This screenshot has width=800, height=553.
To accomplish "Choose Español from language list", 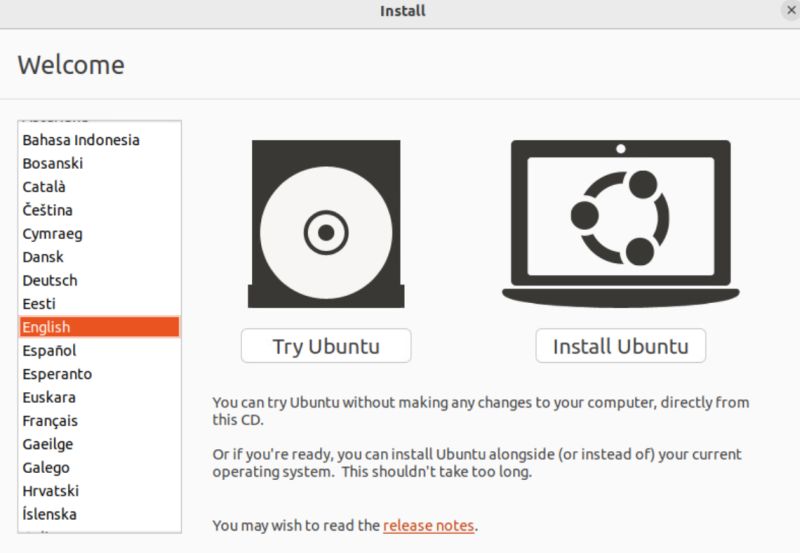I will pyautogui.click(x=99, y=350).
